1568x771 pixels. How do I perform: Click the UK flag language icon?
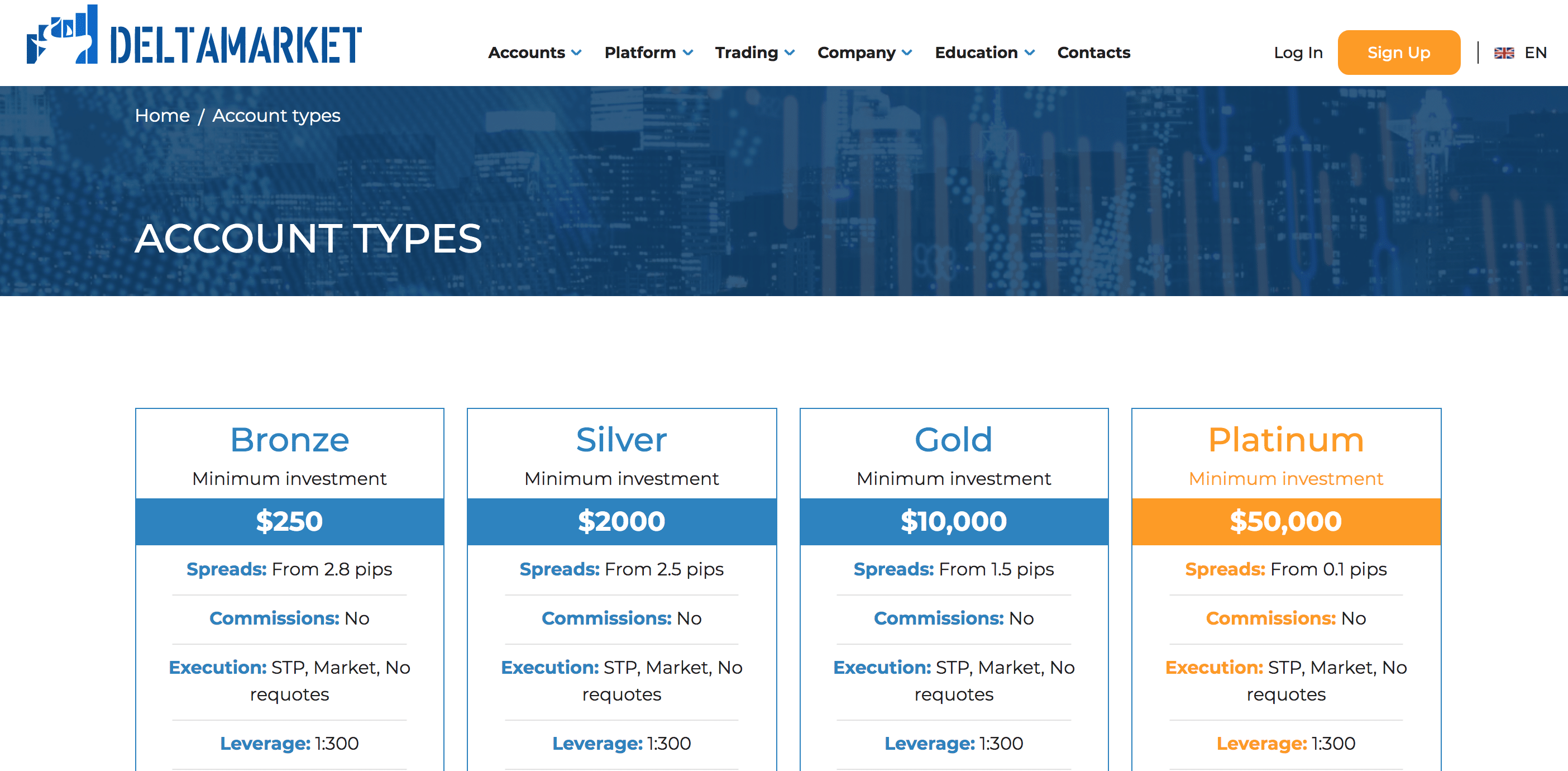(x=1503, y=53)
